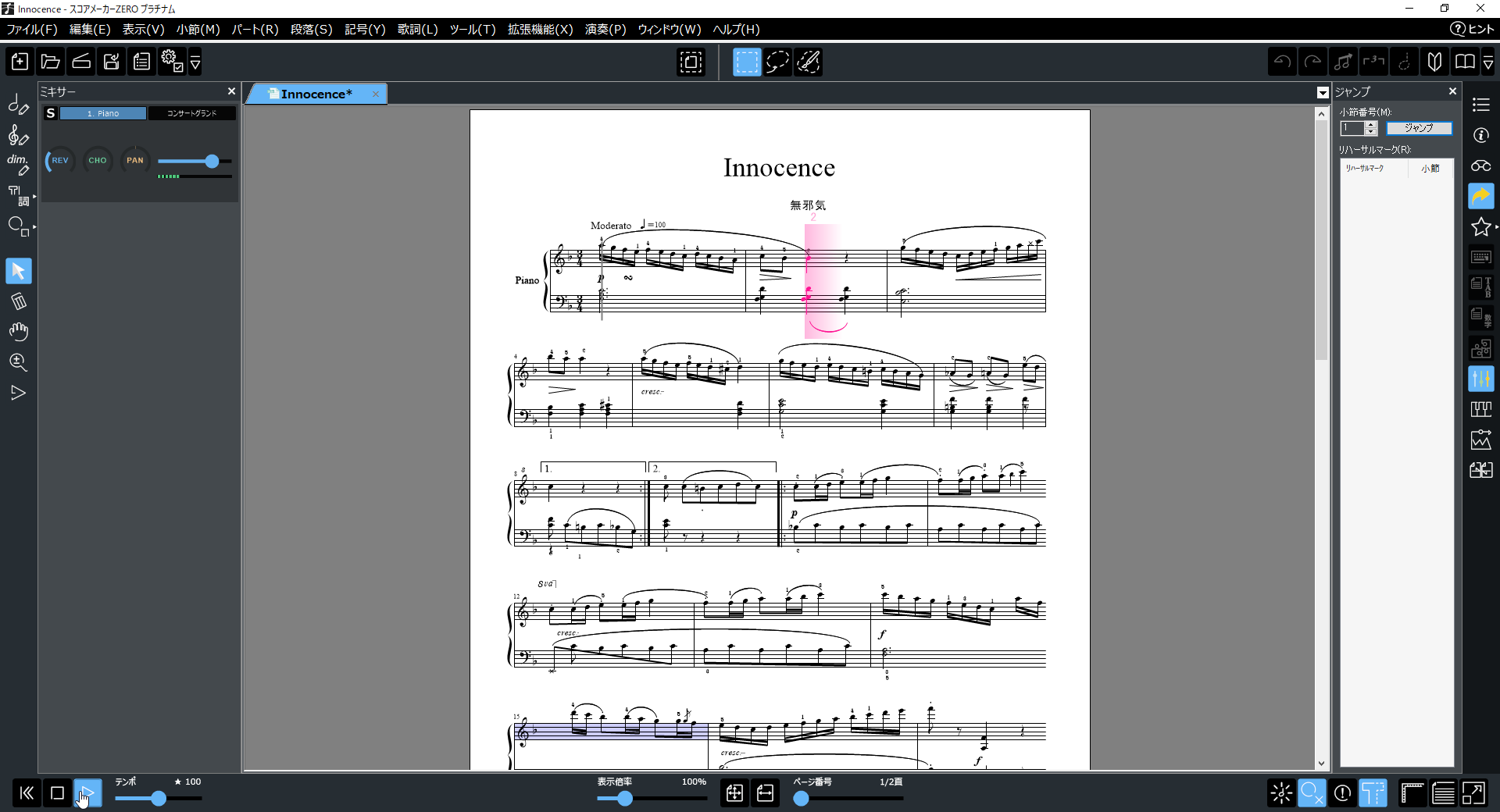This screenshot has height=812, width=1500.
Task: Select the clef input pencil tool
Action: (19, 135)
